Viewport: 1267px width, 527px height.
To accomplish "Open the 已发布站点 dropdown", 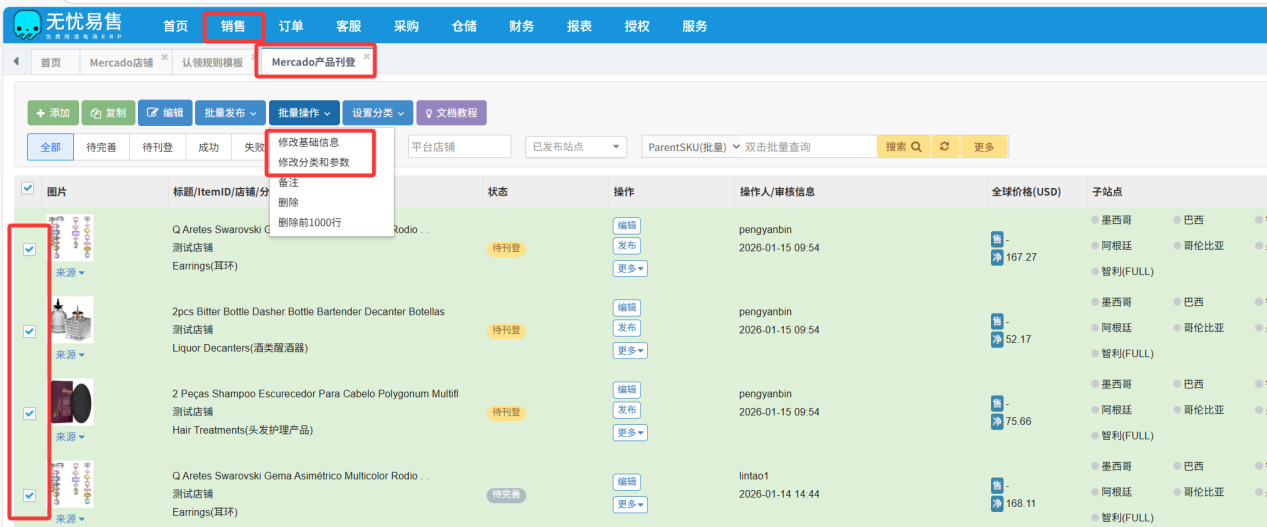I will (x=576, y=147).
